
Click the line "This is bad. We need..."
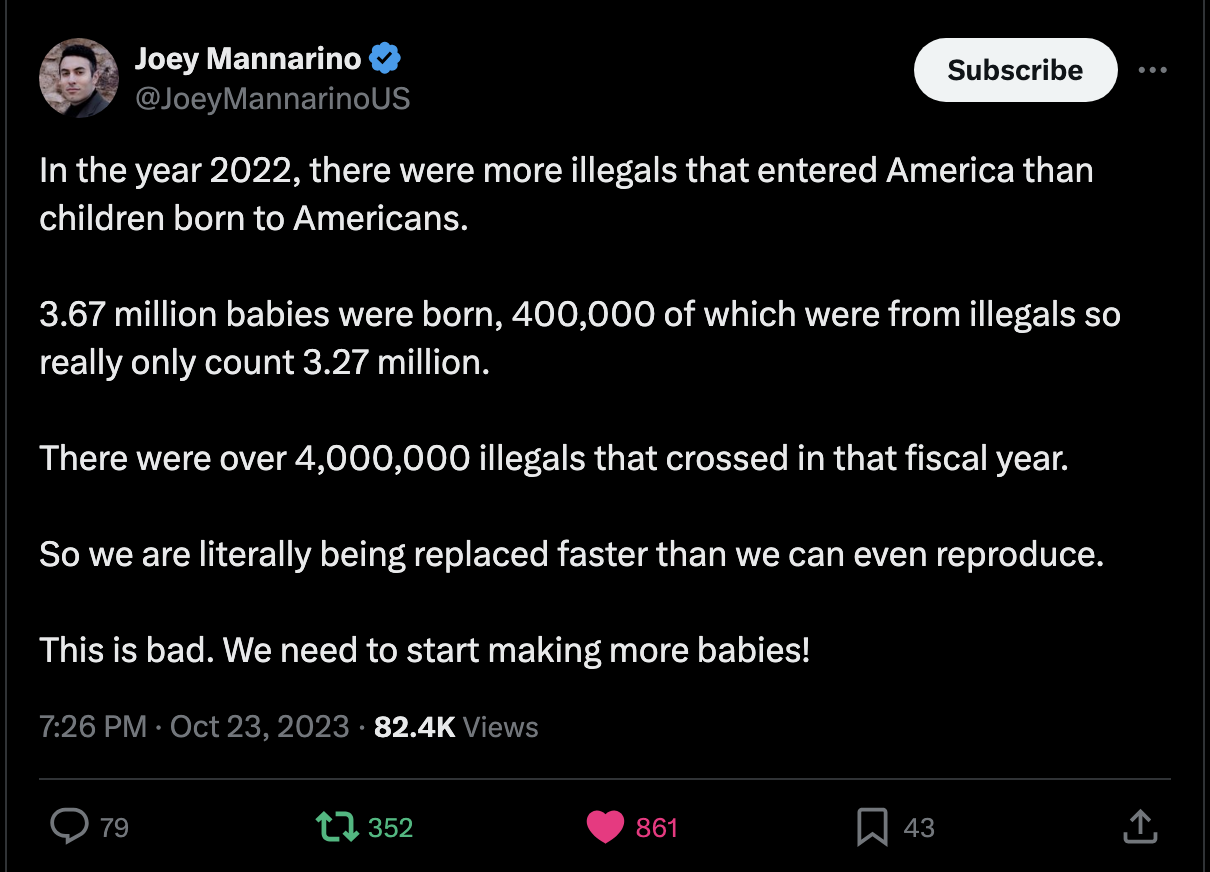click(425, 650)
